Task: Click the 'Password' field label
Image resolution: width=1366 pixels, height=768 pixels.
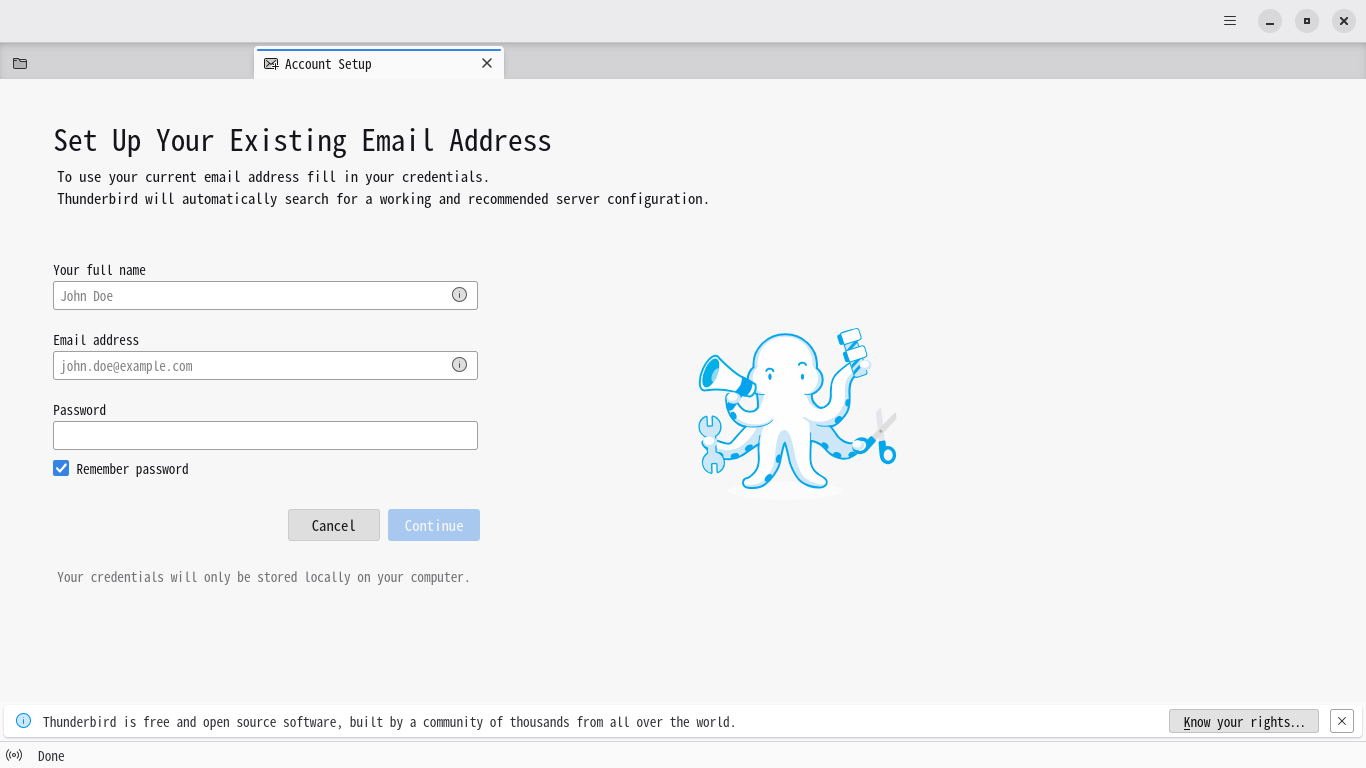Action: click(x=79, y=410)
